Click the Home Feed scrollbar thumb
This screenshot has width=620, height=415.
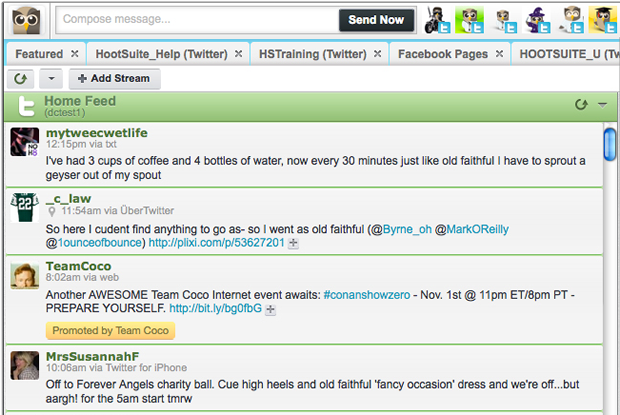pos(609,144)
